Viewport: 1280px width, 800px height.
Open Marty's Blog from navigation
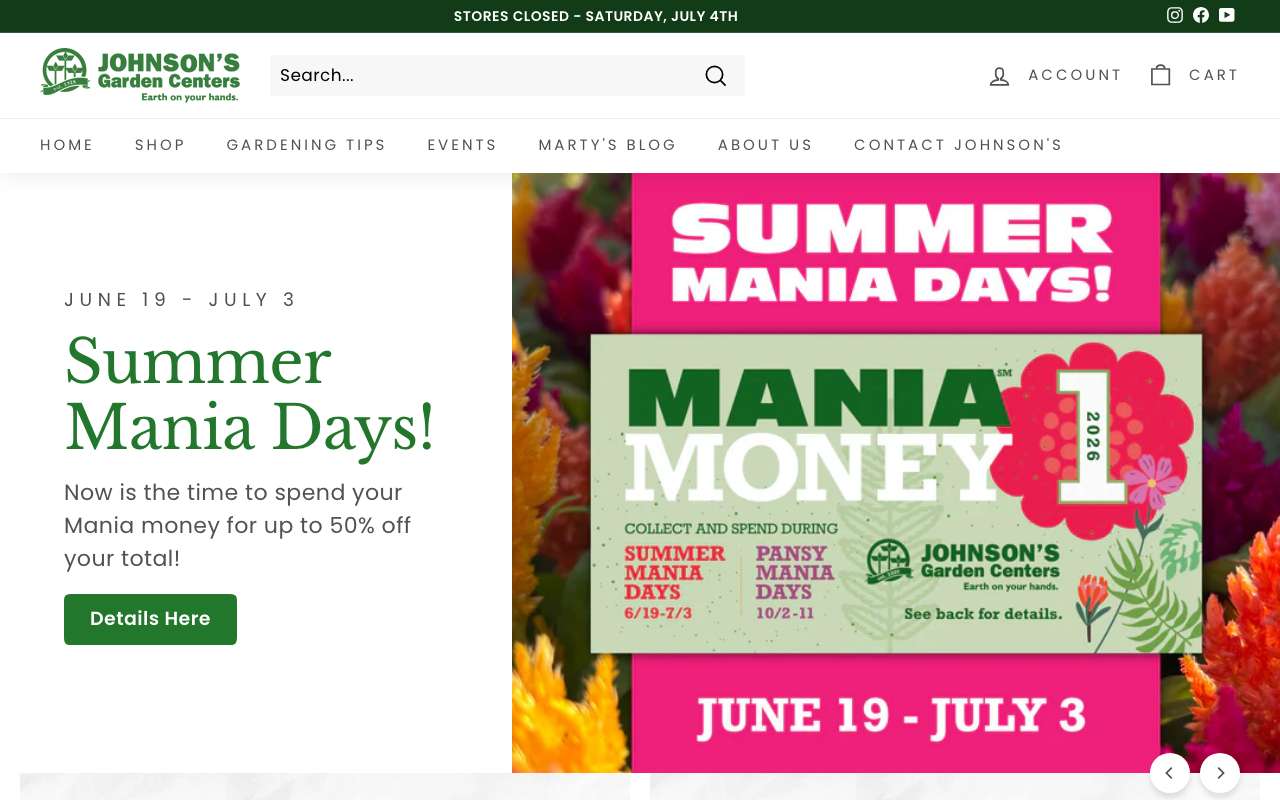click(x=607, y=145)
